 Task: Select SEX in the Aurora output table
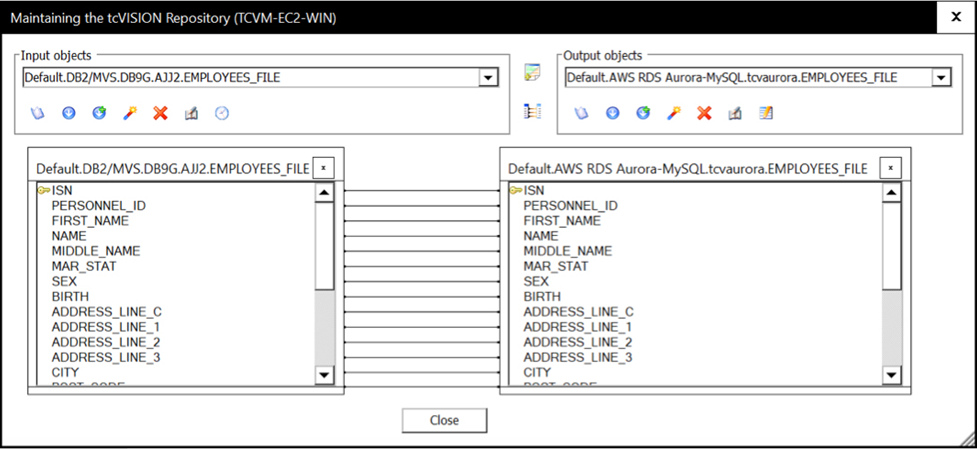tap(536, 281)
